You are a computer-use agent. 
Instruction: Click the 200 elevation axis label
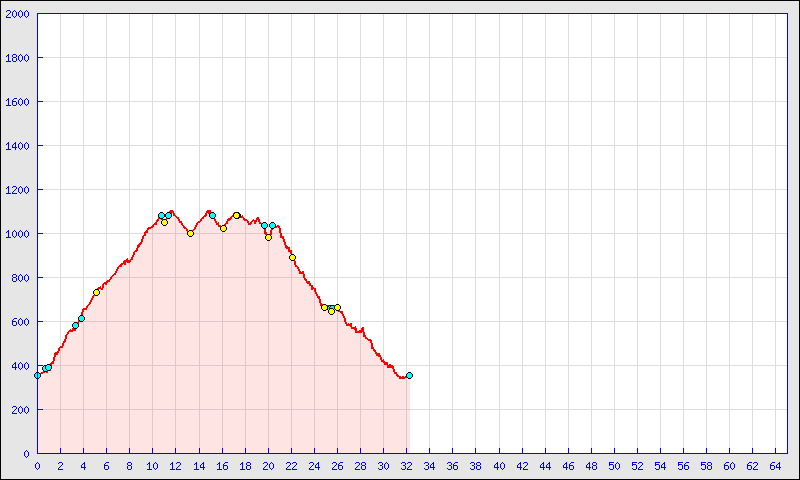click(x=20, y=410)
